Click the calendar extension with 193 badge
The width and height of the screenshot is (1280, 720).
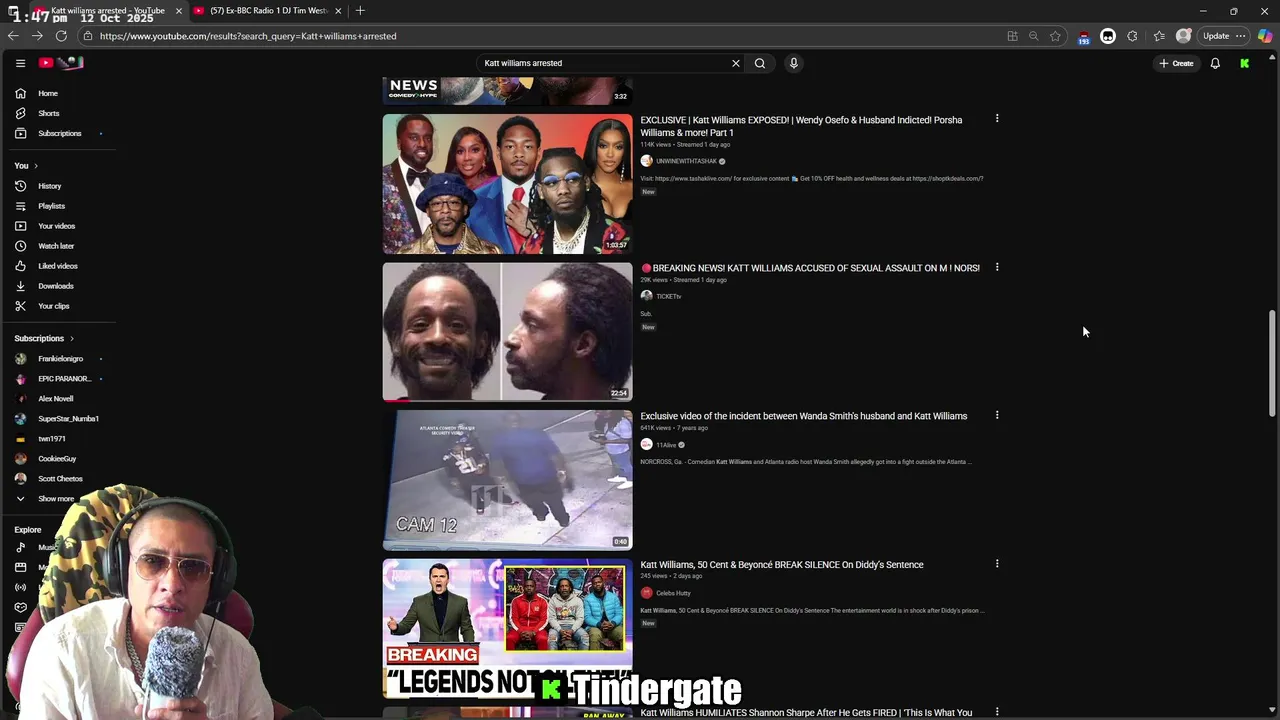click(1084, 37)
